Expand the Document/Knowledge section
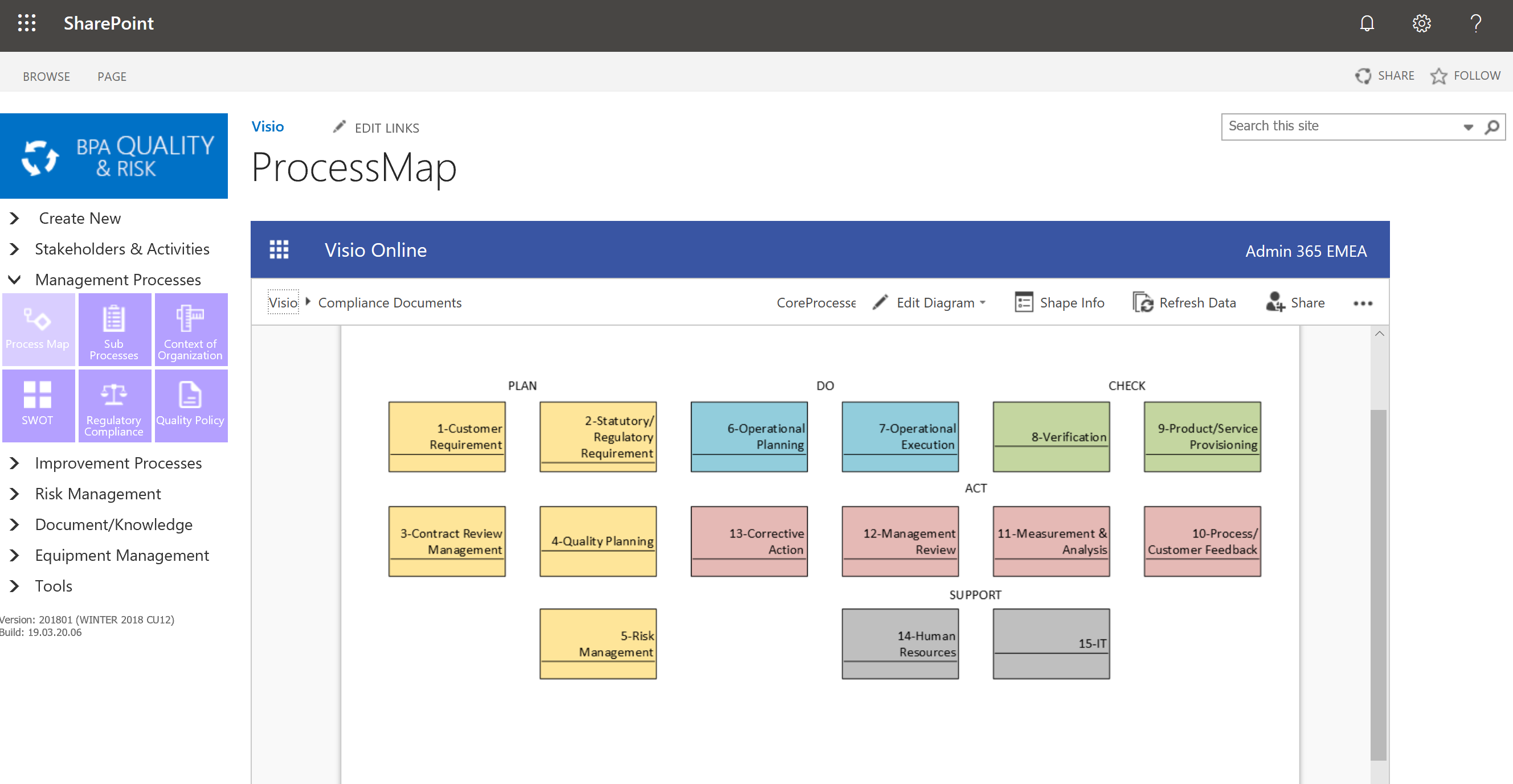1513x784 pixels. coord(15,524)
